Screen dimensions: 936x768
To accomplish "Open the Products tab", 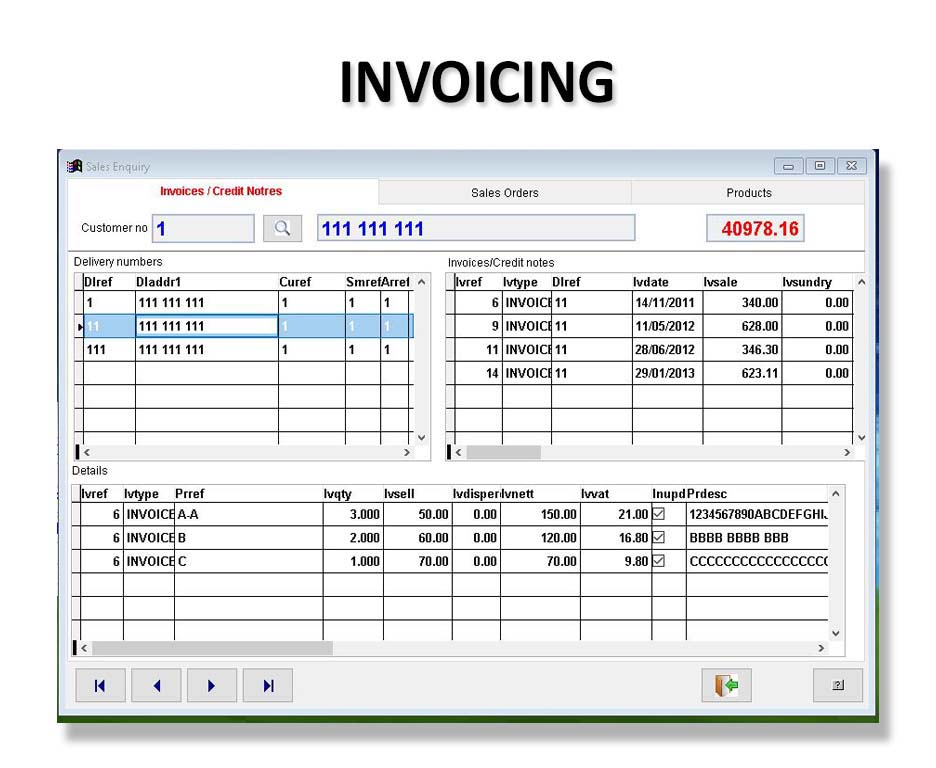I will [x=748, y=193].
